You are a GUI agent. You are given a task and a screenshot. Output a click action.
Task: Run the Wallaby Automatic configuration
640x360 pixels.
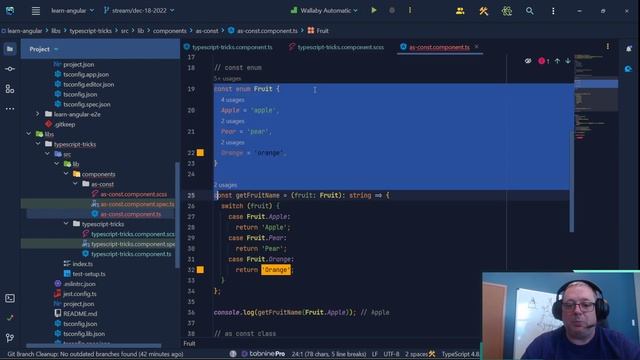pyautogui.click(x=374, y=11)
